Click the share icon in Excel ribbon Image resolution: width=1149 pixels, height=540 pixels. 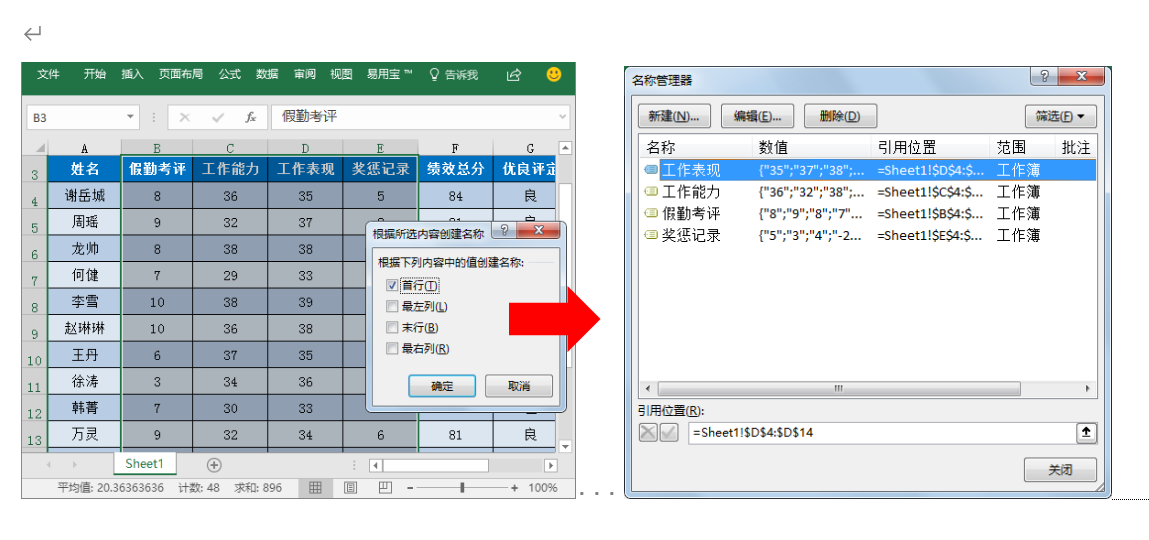[514, 74]
